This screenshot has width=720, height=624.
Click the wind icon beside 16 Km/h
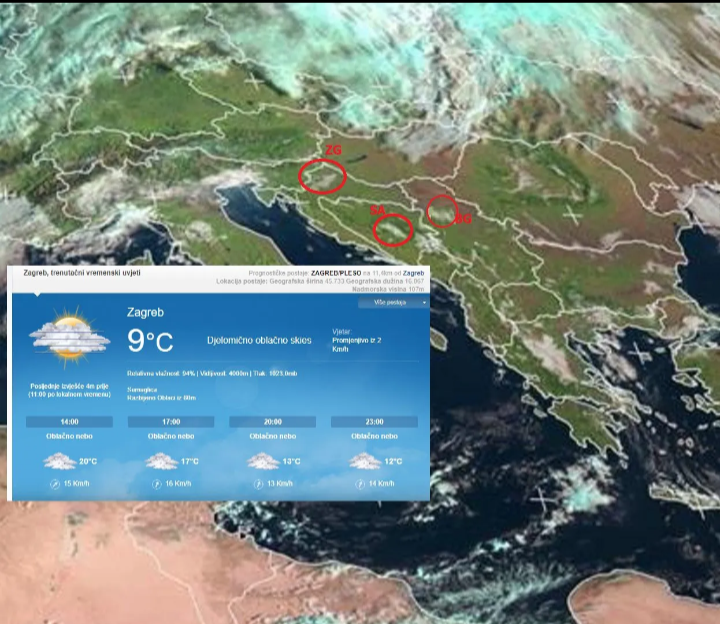tap(156, 484)
